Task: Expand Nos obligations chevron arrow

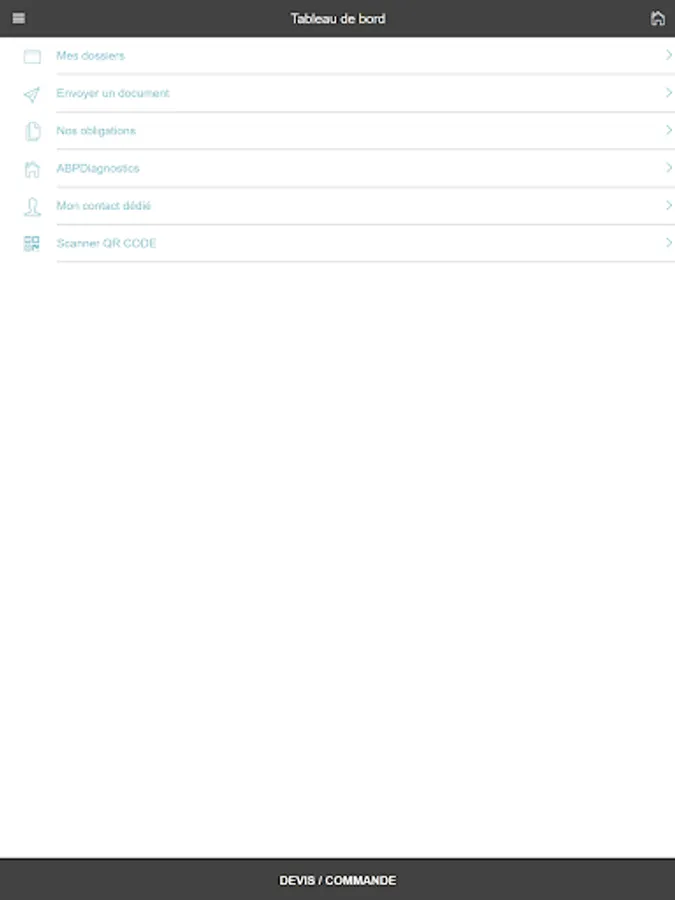Action: (669, 130)
